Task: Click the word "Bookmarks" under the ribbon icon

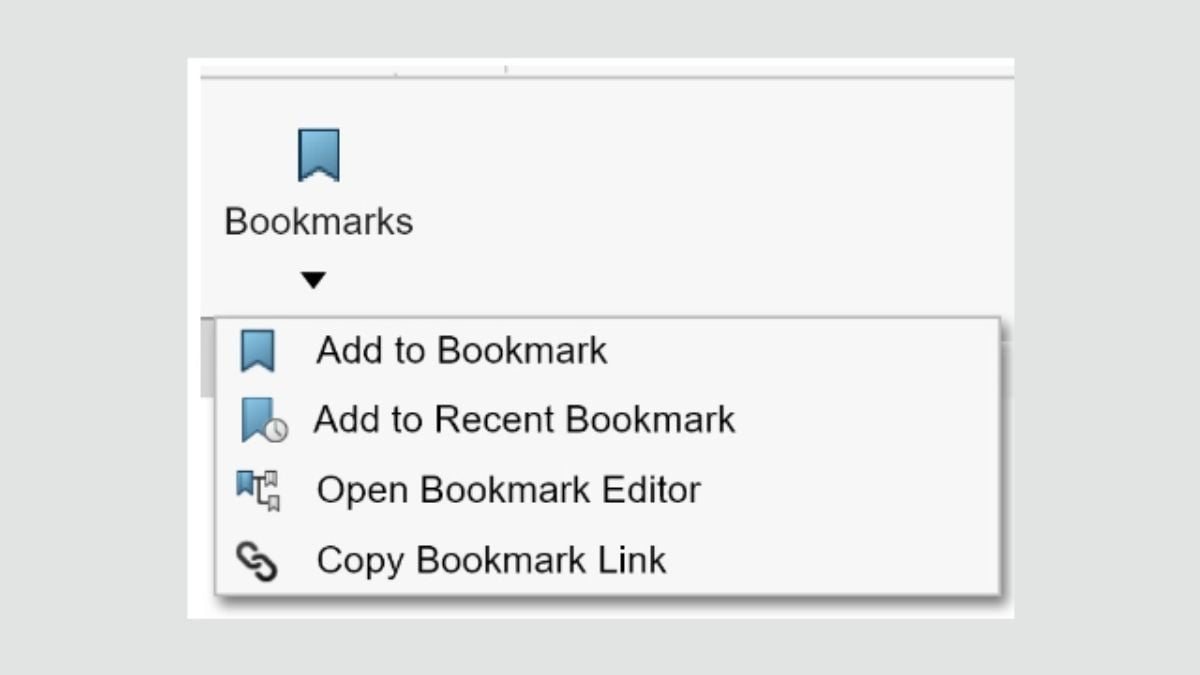Action: click(x=318, y=221)
